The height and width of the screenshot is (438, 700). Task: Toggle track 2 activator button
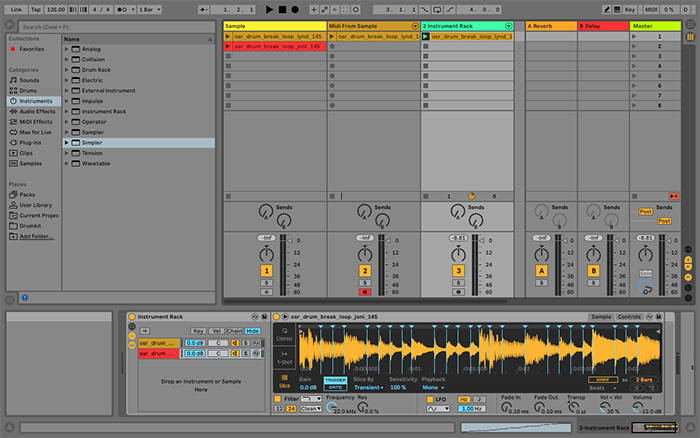pos(365,271)
